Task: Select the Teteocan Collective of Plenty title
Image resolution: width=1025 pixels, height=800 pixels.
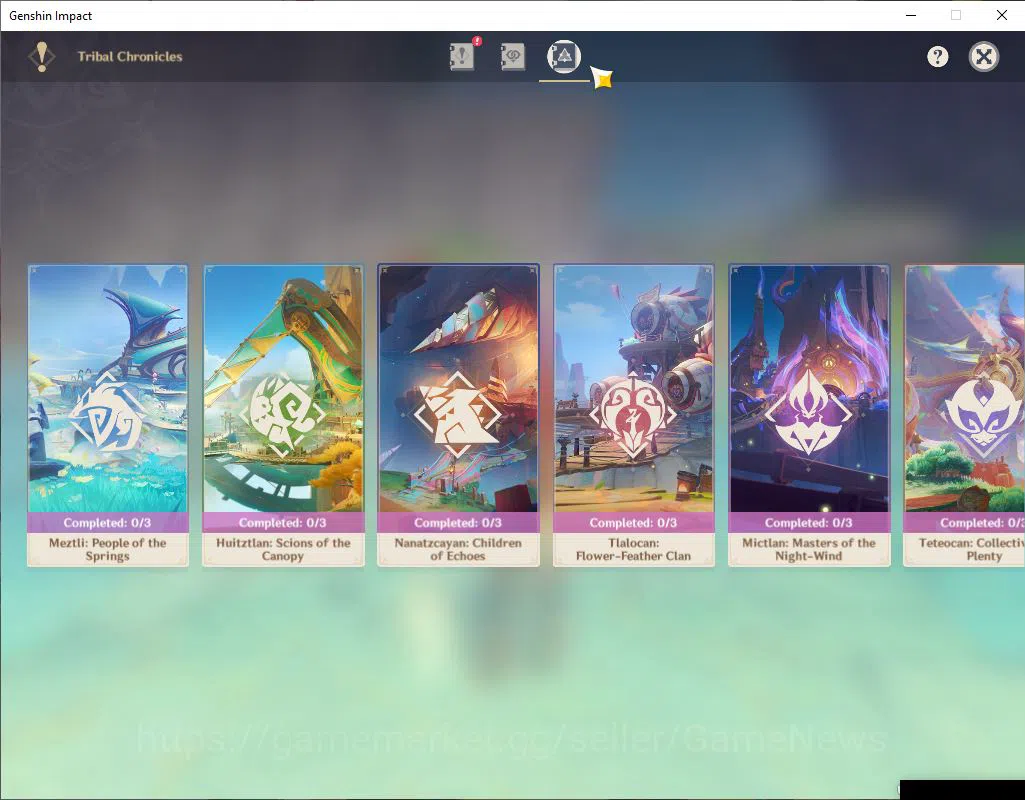Action: [971, 550]
